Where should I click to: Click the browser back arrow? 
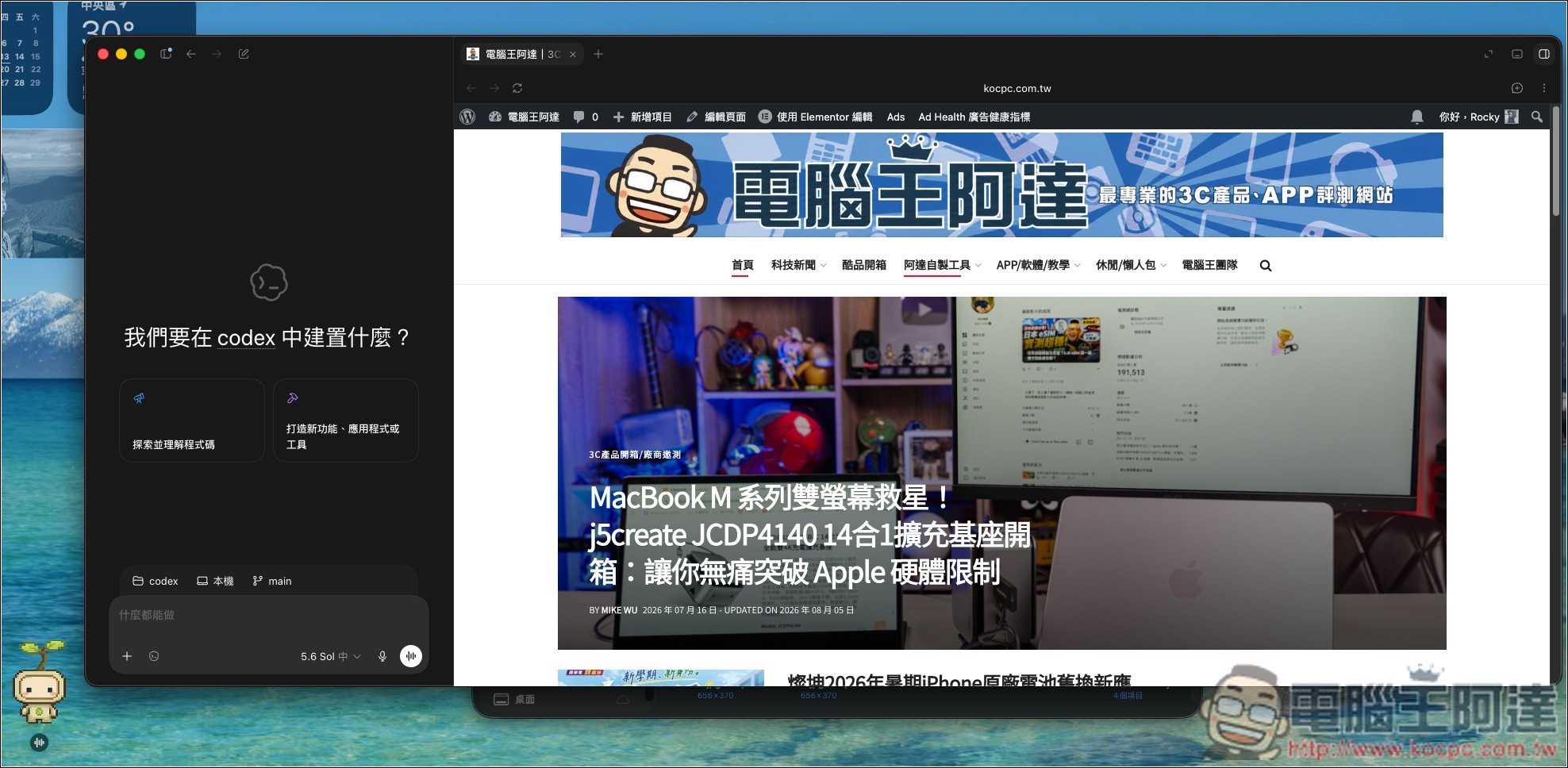click(471, 88)
